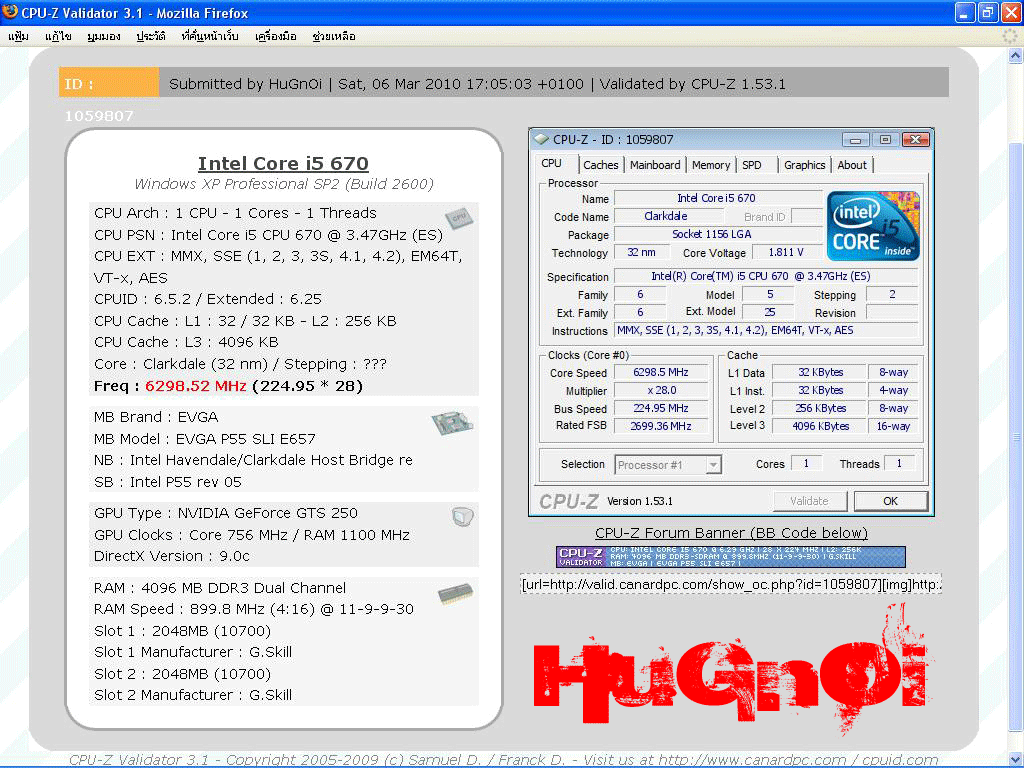Click the Validate button in CPU-Z
The width and height of the screenshot is (1024, 768).
coord(810,501)
